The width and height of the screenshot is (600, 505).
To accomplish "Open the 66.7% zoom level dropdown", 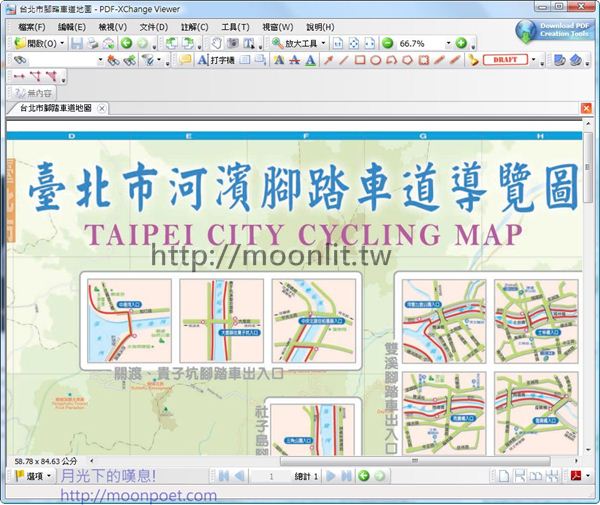I will [x=446, y=44].
